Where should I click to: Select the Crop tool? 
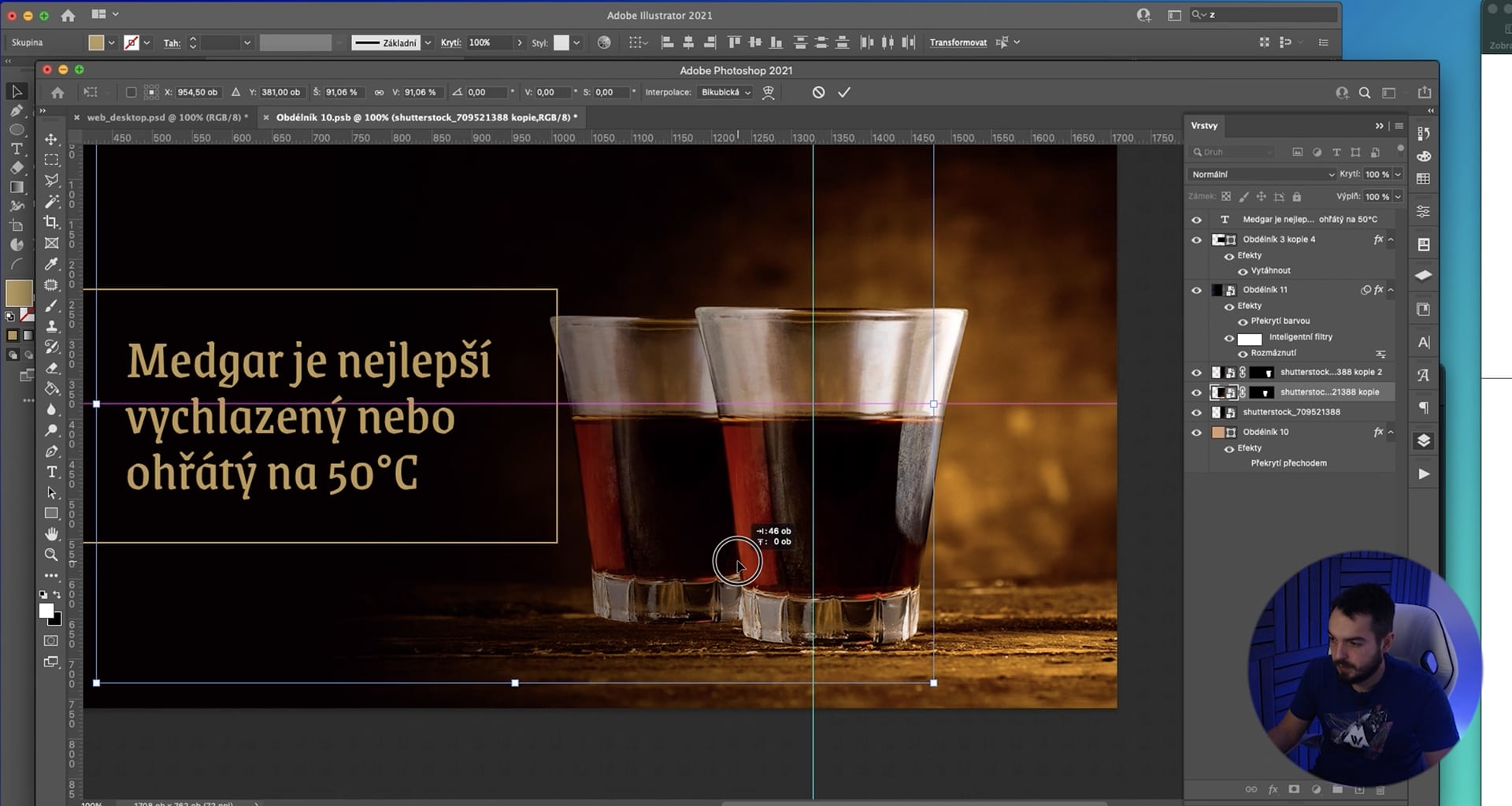click(51, 222)
